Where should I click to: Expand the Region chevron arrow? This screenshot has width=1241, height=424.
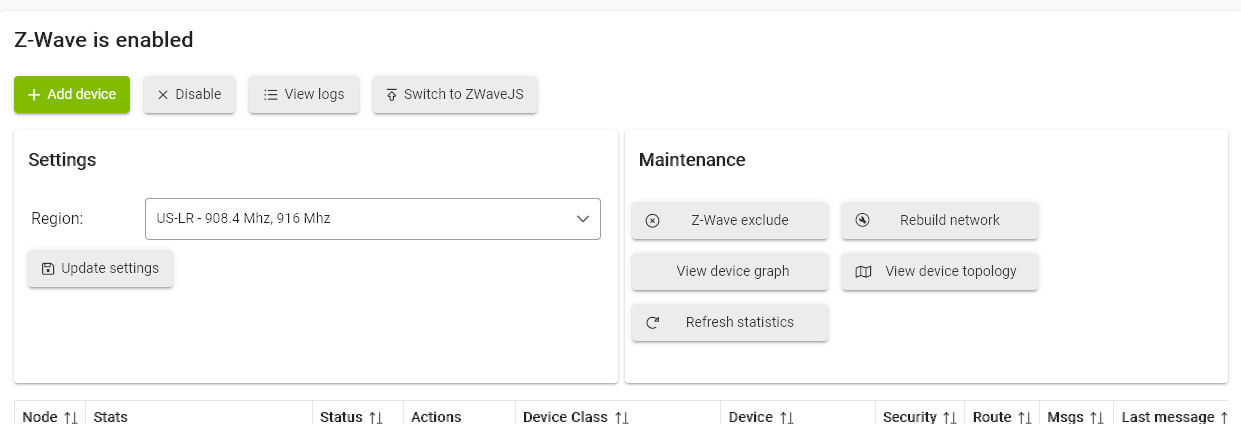point(583,219)
